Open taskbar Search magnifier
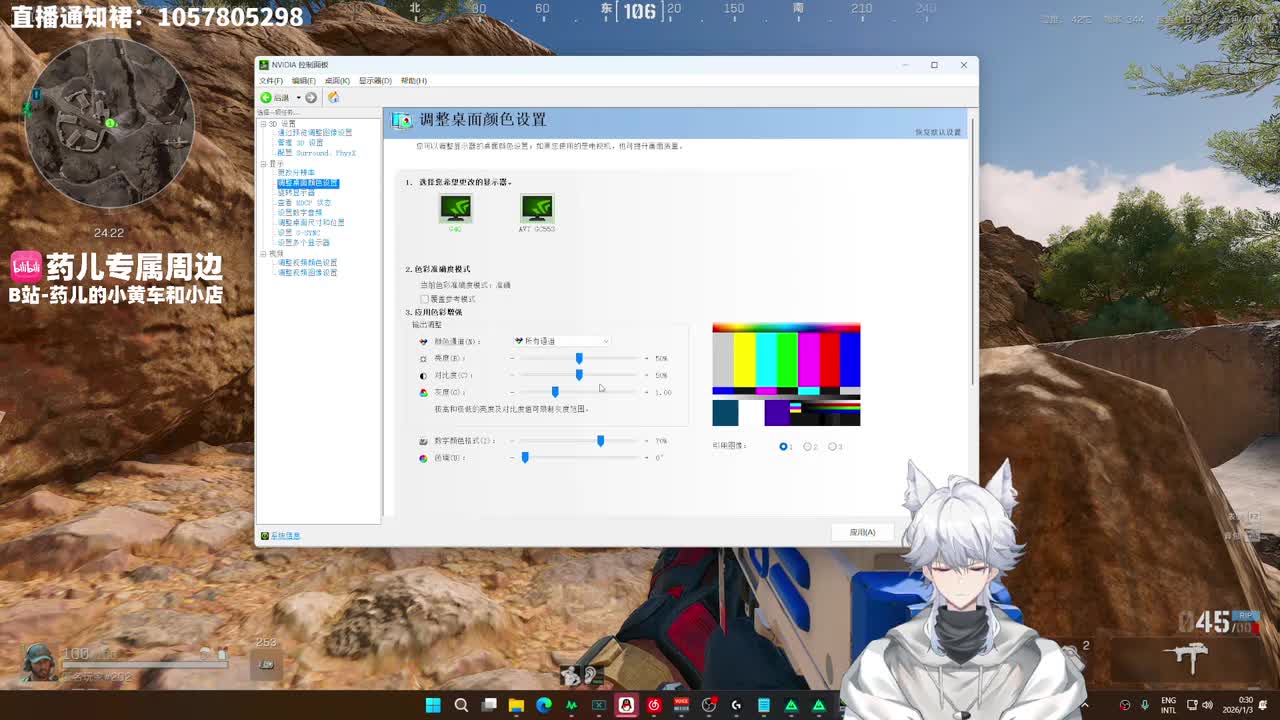The width and height of the screenshot is (1280, 720). coord(461,705)
